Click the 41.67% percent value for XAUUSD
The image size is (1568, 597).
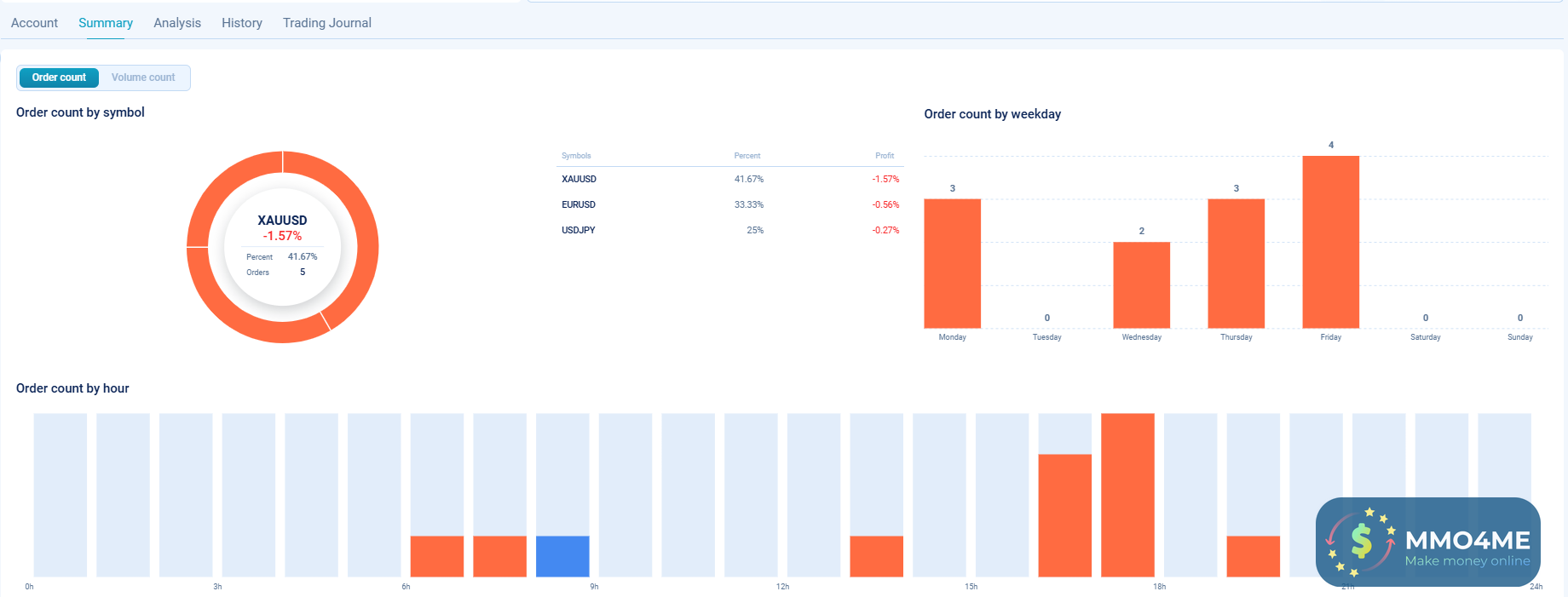tap(749, 179)
